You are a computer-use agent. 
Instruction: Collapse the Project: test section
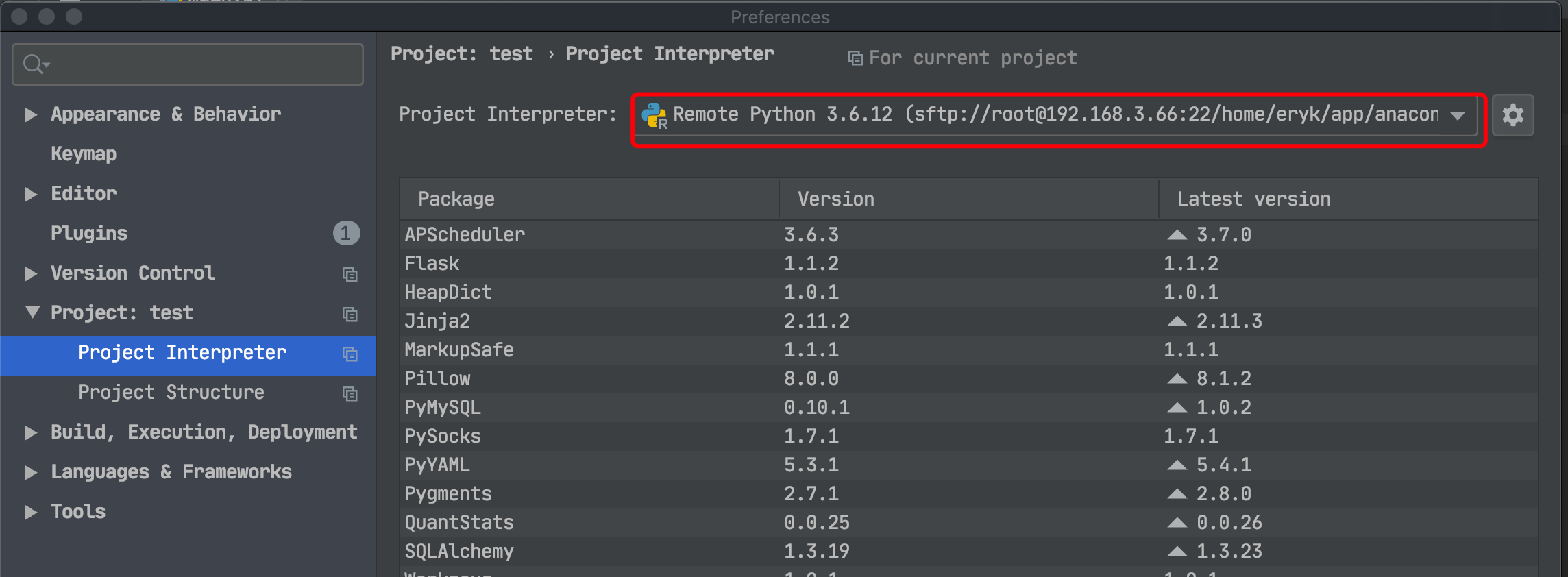32,312
